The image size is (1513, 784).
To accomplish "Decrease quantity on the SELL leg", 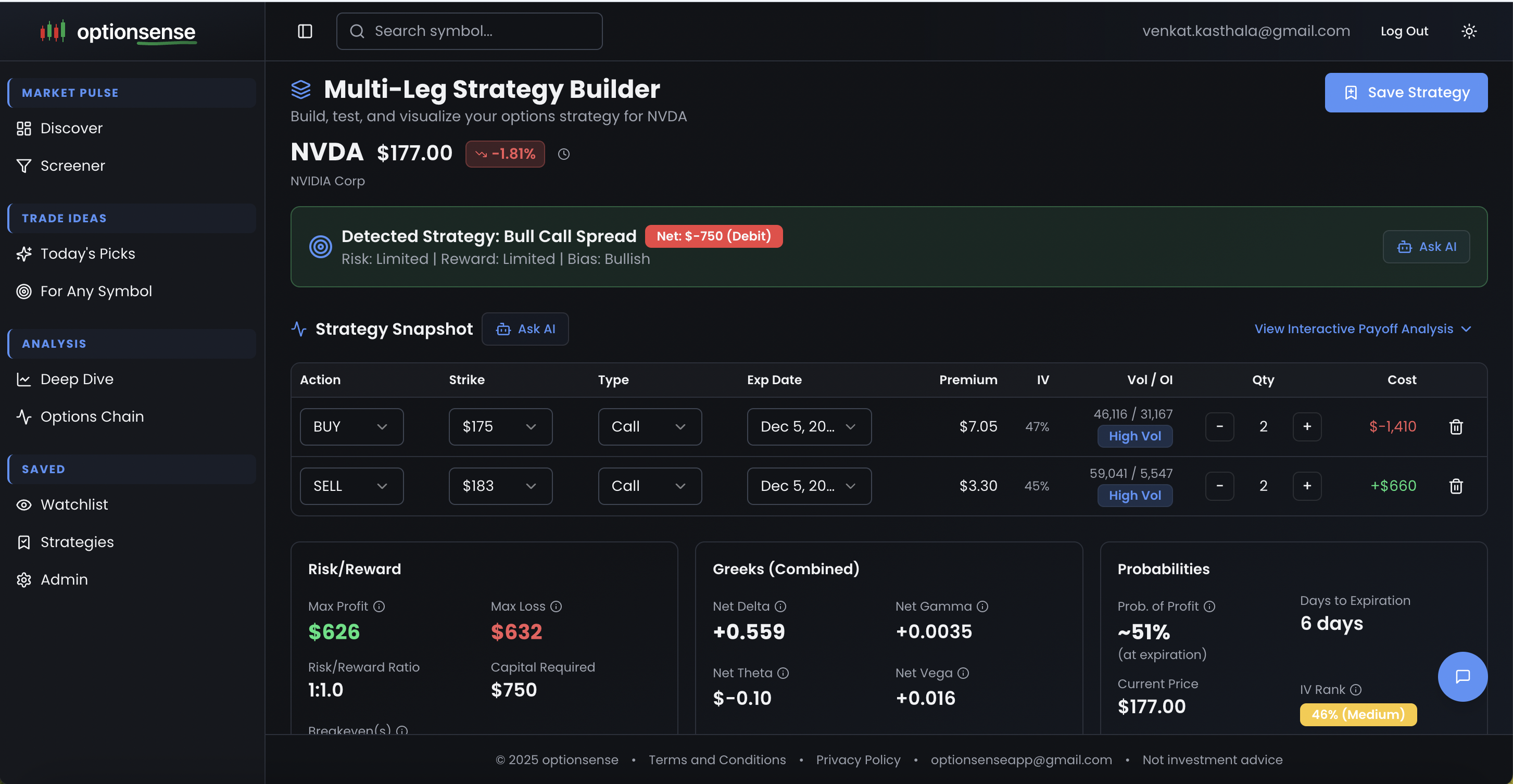I will click(x=1219, y=486).
